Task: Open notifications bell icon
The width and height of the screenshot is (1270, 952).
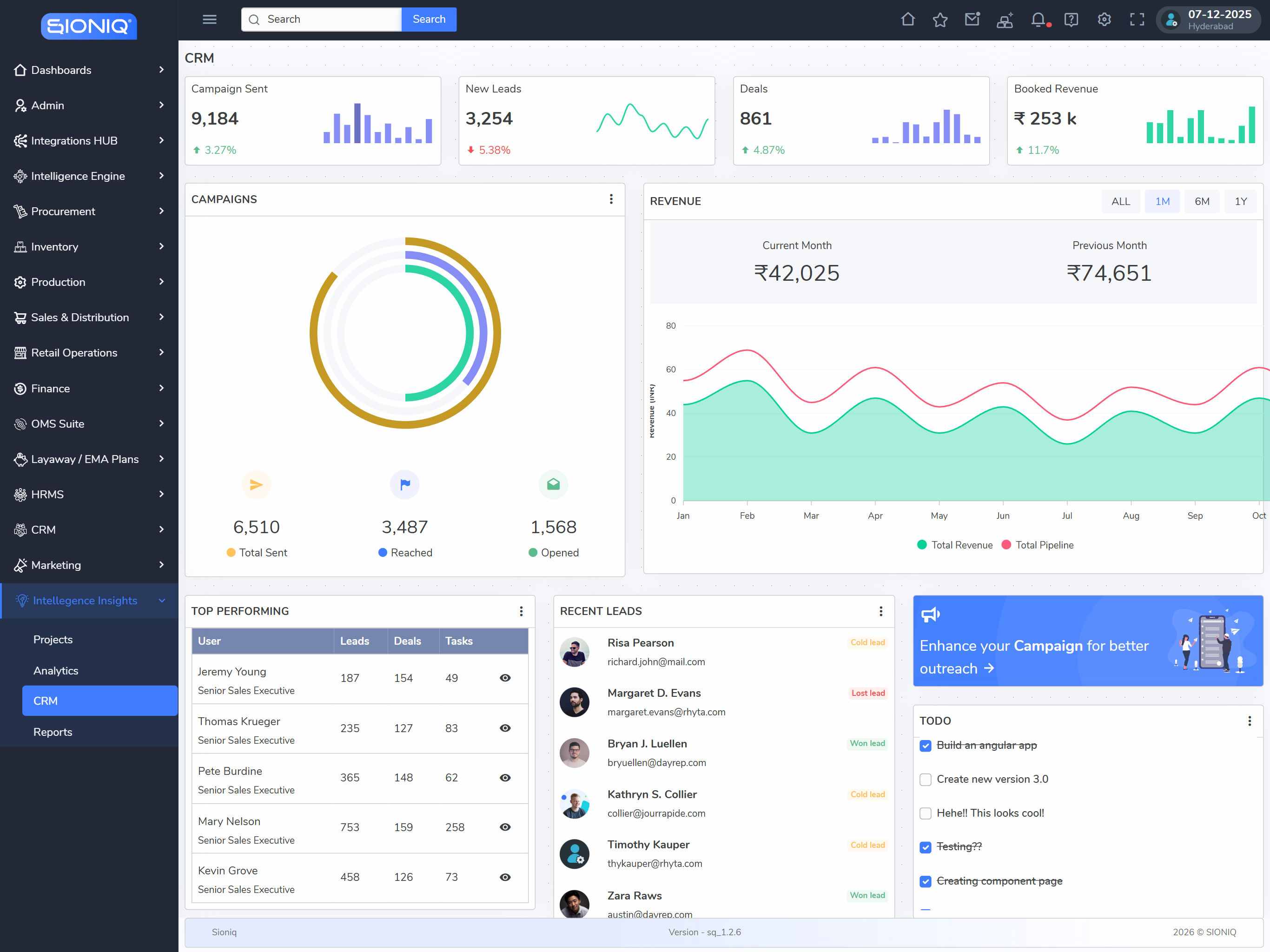Action: click(1038, 20)
